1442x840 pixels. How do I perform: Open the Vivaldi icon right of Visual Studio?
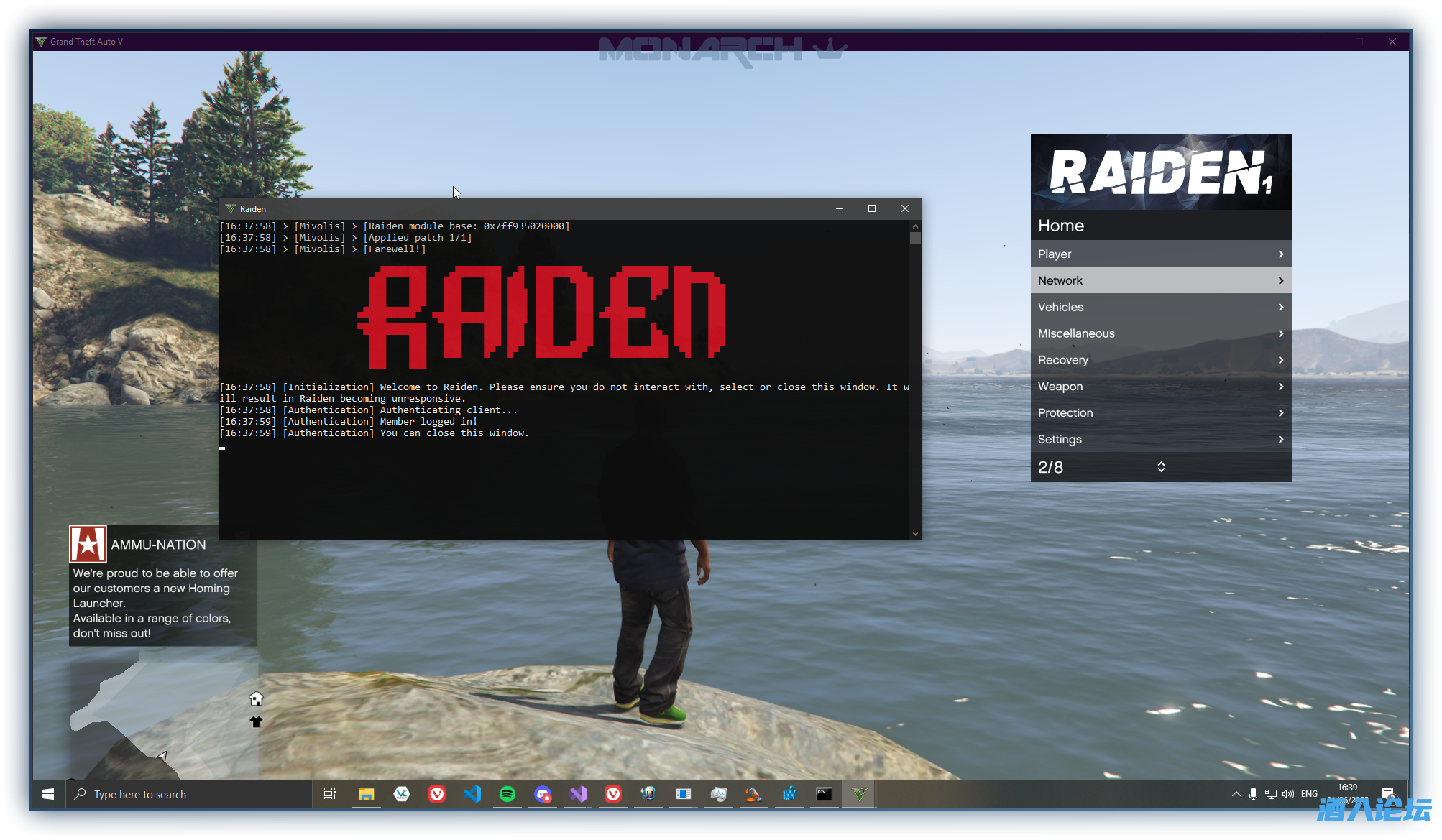point(613,794)
